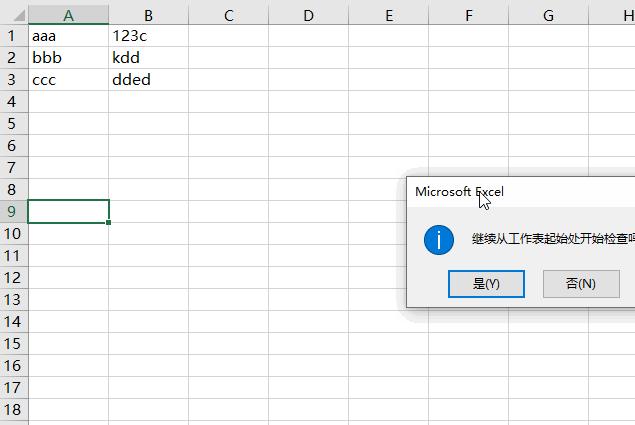This screenshot has width=635, height=425.
Task: Select column A header
Action: [68, 15]
